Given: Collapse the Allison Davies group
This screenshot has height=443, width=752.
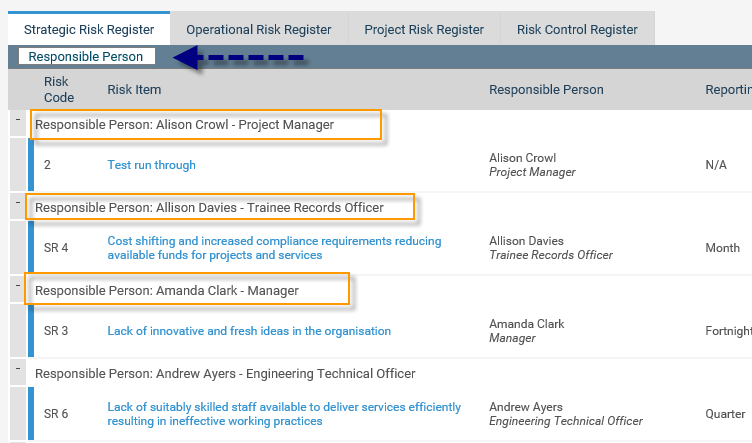Looking at the screenshot, I should [x=19, y=203].
